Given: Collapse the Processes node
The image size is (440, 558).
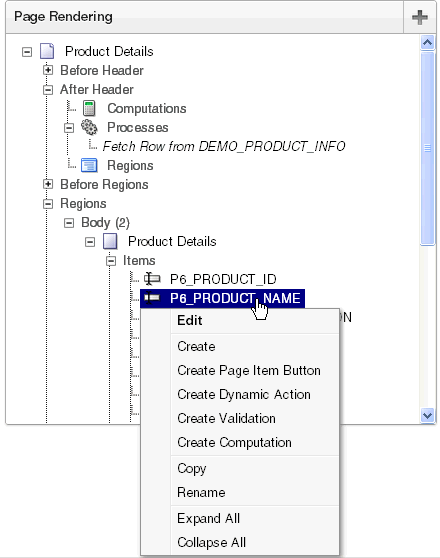Looking at the screenshot, I should (x=69, y=128).
